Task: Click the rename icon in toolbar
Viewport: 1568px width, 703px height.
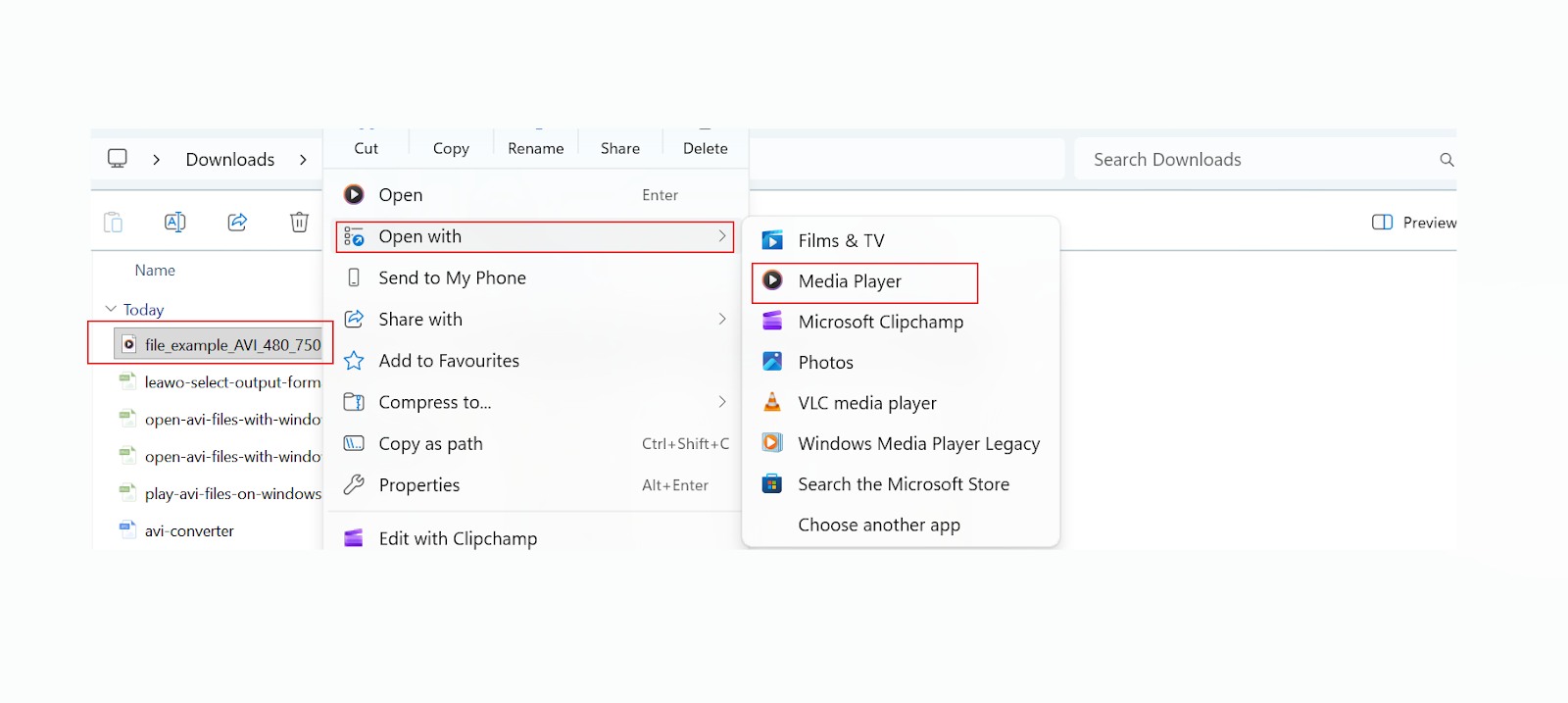Action: (174, 223)
